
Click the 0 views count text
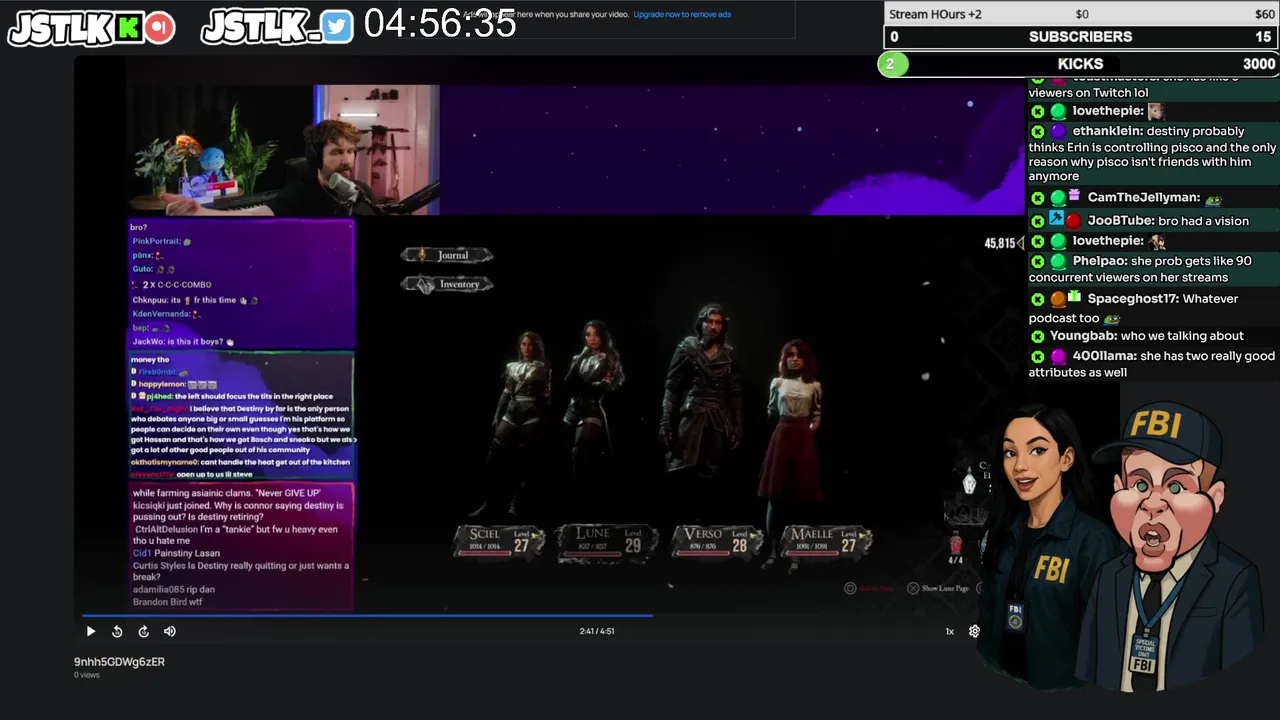[x=87, y=675]
